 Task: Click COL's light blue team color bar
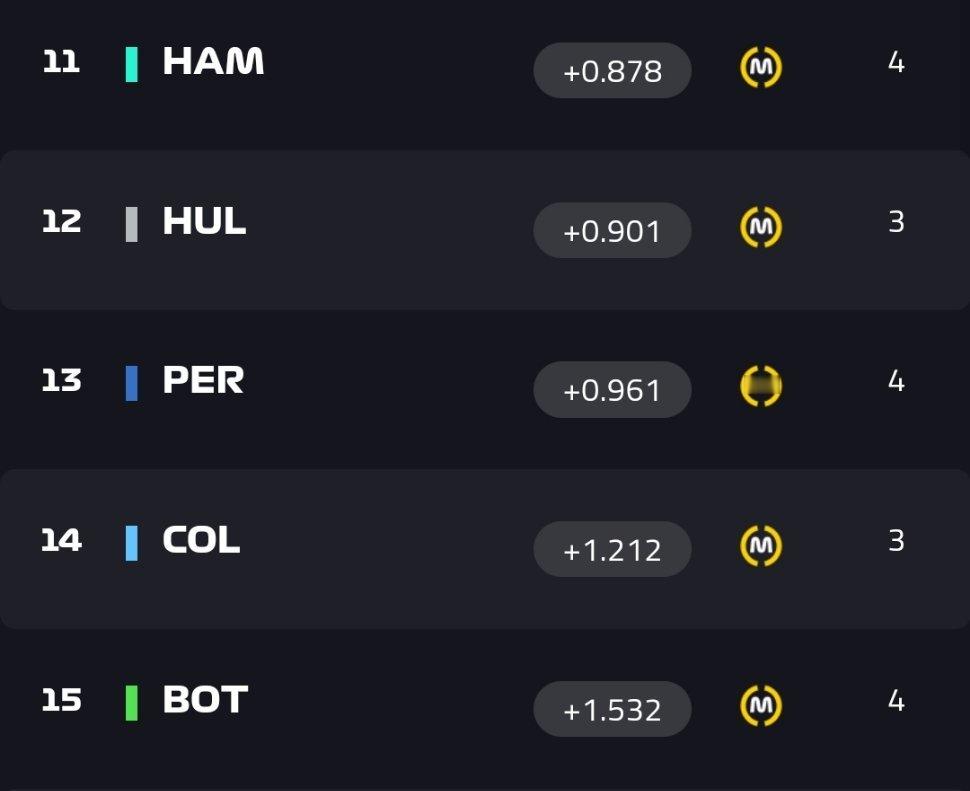[131, 543]
